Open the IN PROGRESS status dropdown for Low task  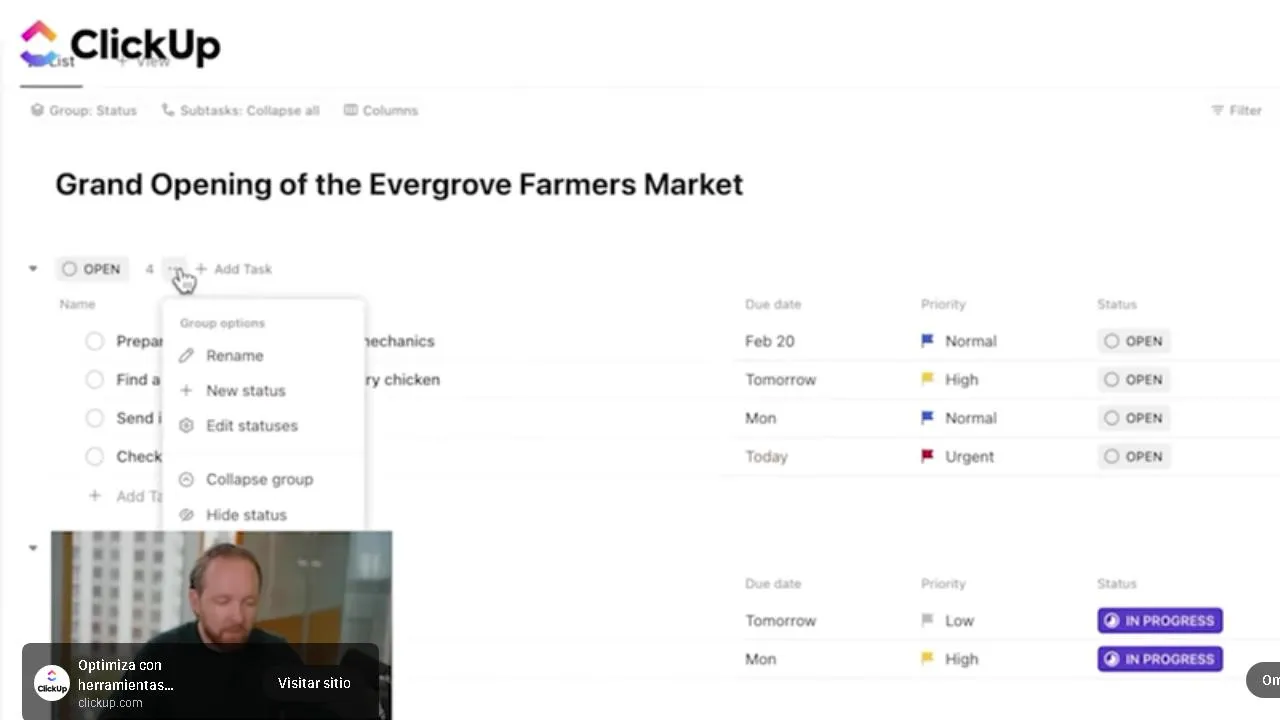[1159, 621]
